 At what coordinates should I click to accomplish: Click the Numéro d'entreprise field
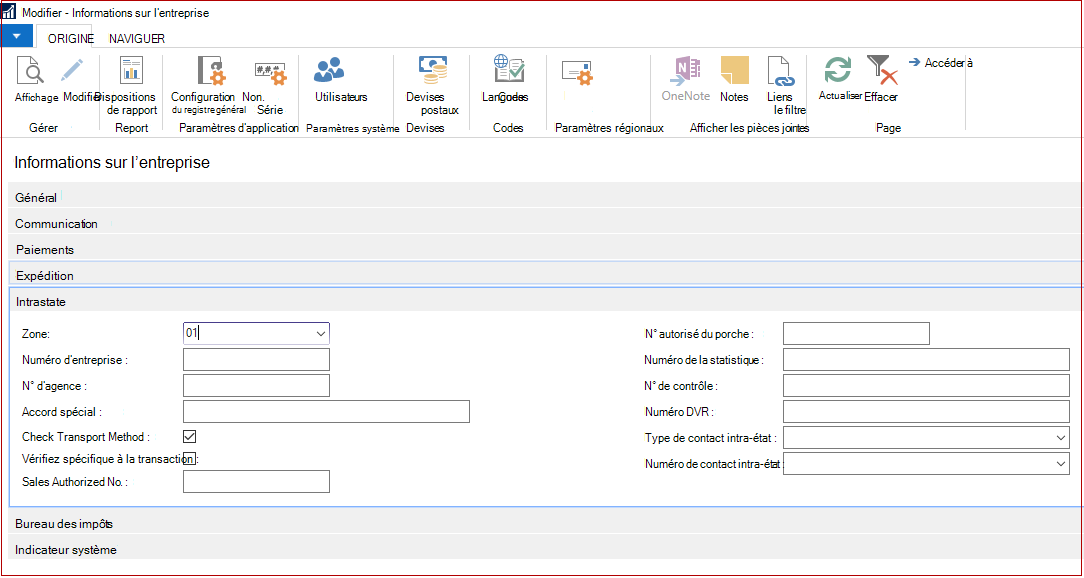(256, 360)
